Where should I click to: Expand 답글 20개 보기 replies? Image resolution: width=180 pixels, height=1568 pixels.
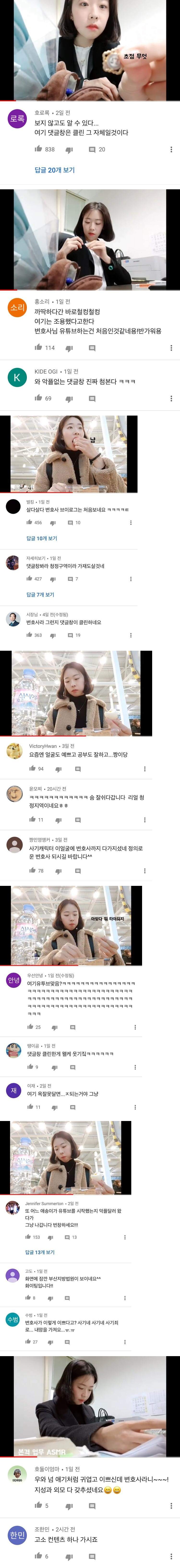coord(55,170)
